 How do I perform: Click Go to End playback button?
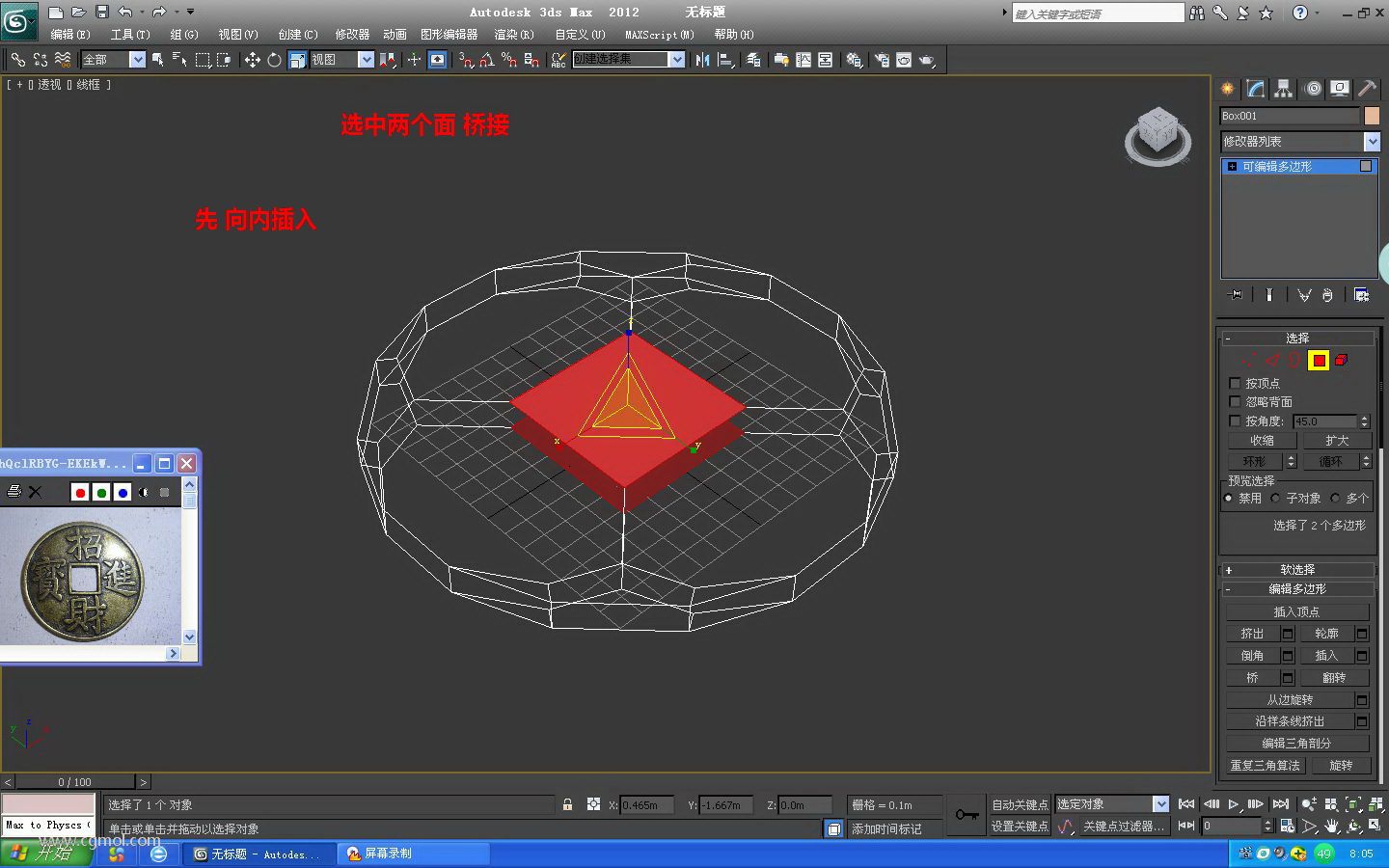click(x=1280, y=804)
